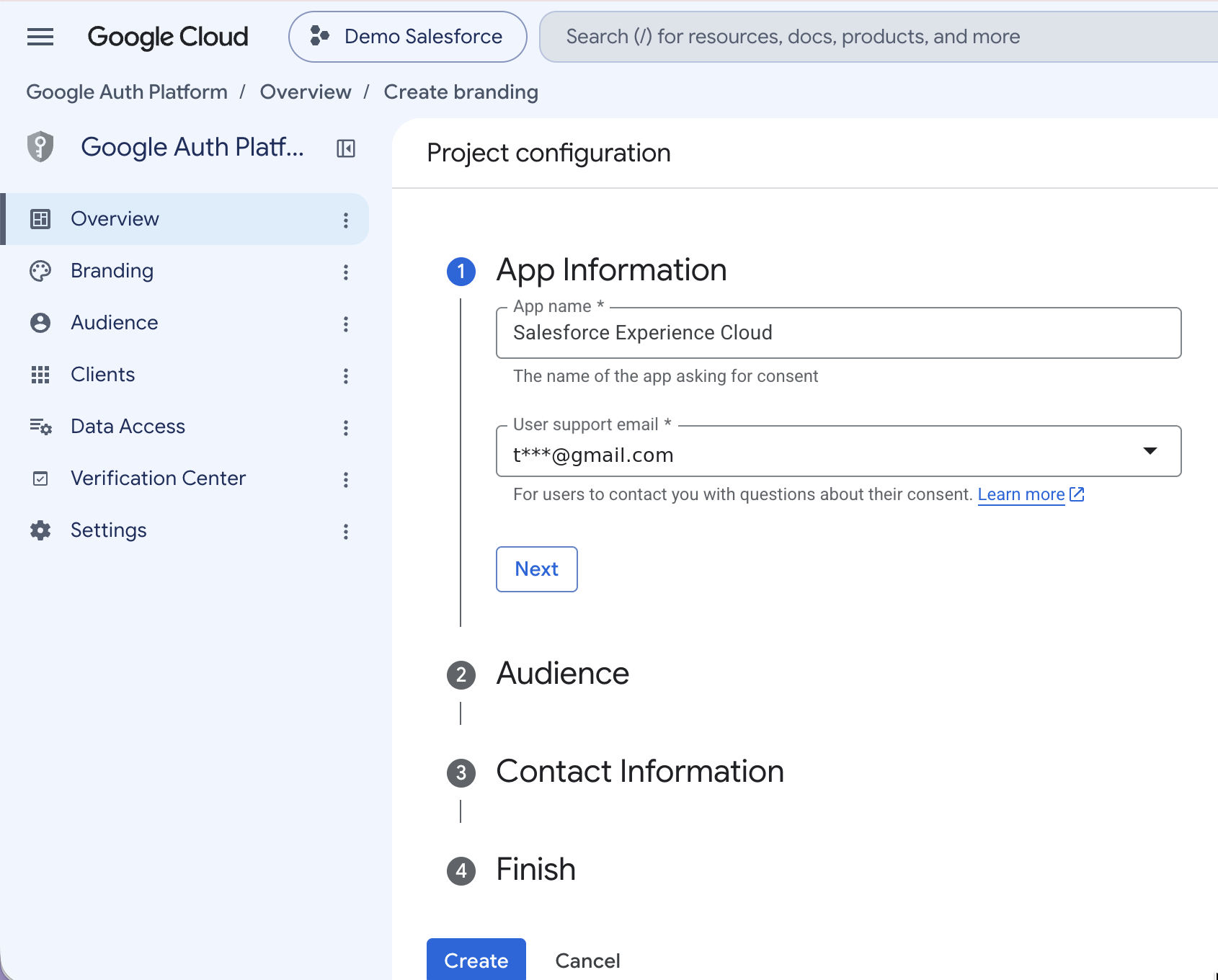The image size is (1218, 980).
Task: Expand step 4 Finish section
Action: [512, 870]
